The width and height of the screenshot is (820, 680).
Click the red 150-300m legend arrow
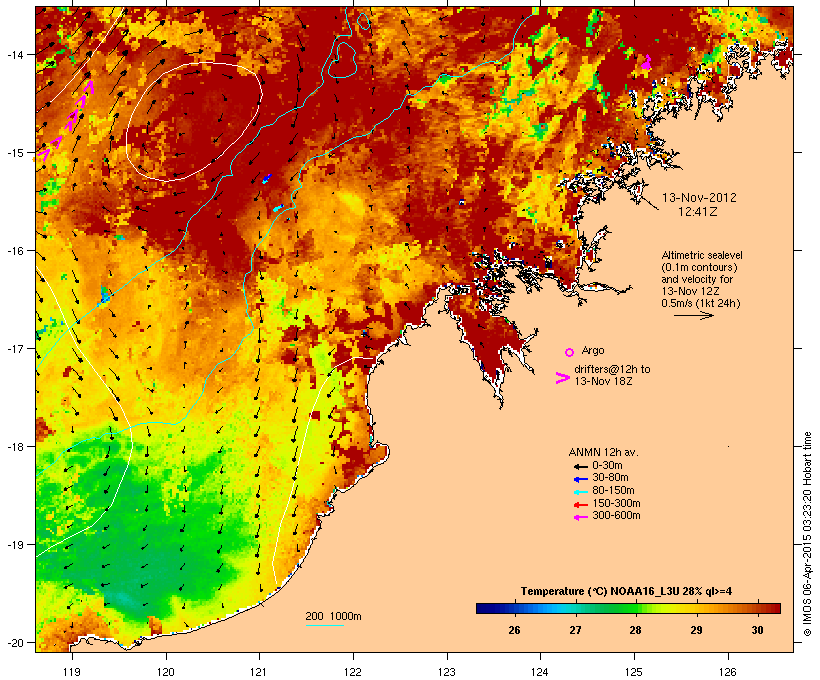click(x=580, y=504)
